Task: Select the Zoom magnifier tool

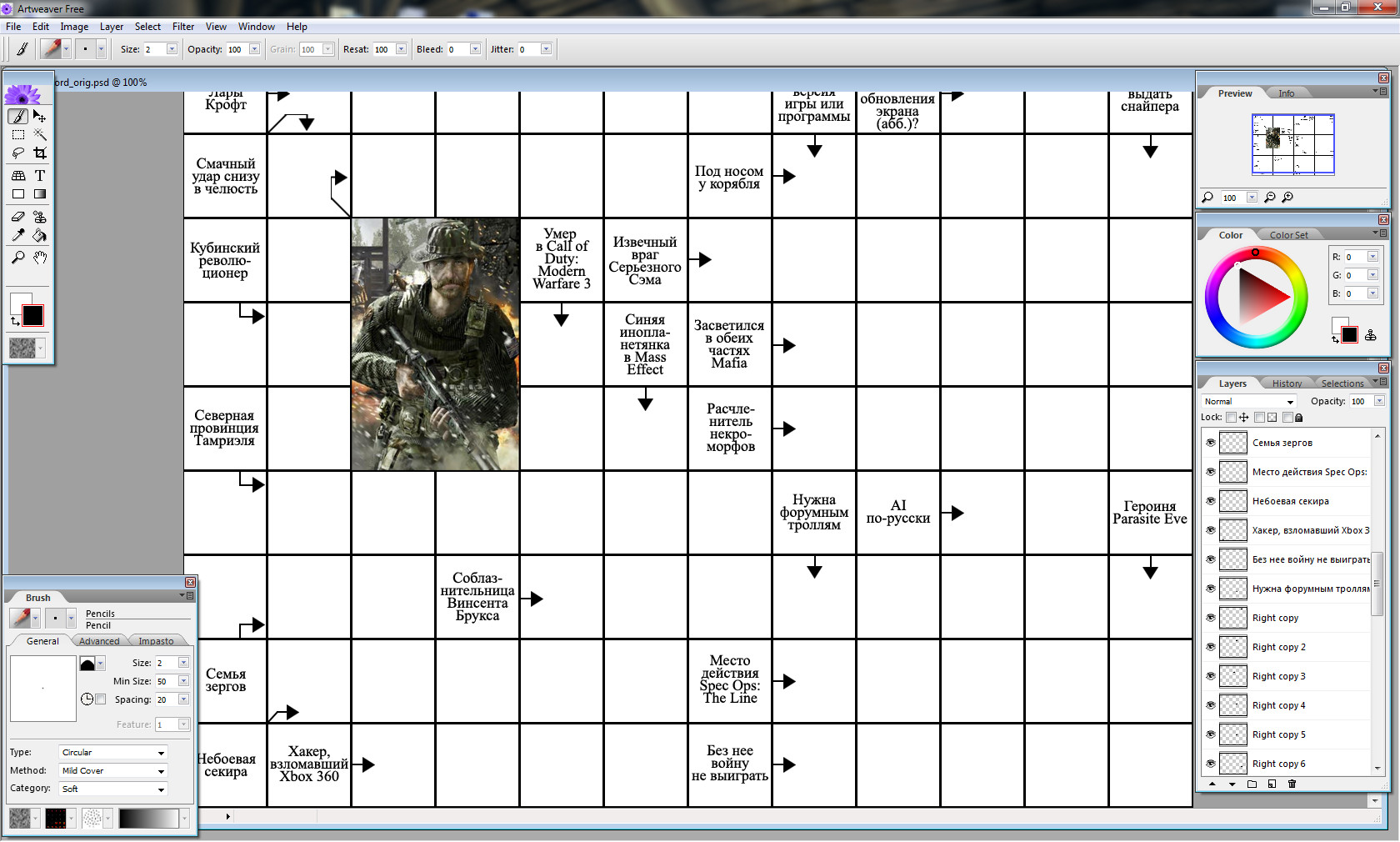Action: [18, 258]
